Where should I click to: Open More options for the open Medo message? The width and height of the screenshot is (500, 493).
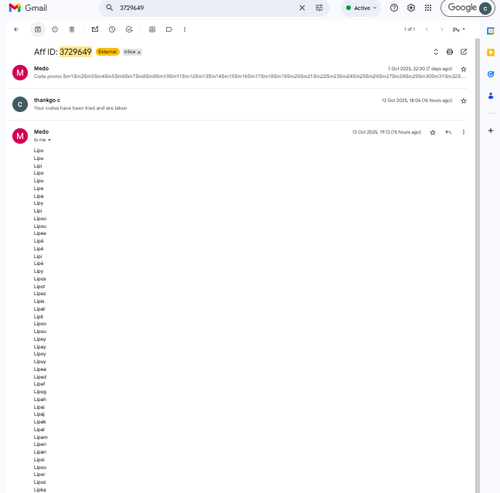(463, 132)
